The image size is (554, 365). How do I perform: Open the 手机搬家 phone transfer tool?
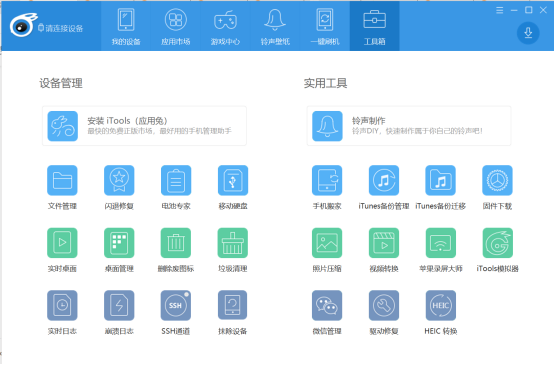click(x=327, y=180)
